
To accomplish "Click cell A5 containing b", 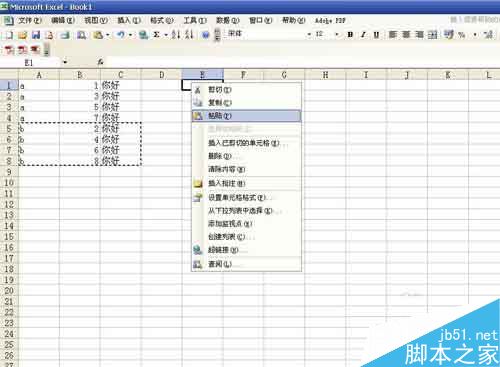I will tap(39, 129).
